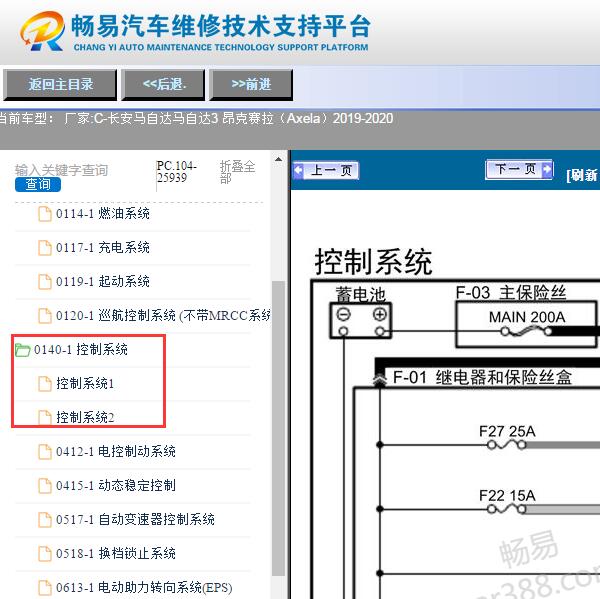Image resolution: width=600 pixels, height=599 pixels.
Task: Click the document icon beside 控制系统1
Action: [45, 384]
